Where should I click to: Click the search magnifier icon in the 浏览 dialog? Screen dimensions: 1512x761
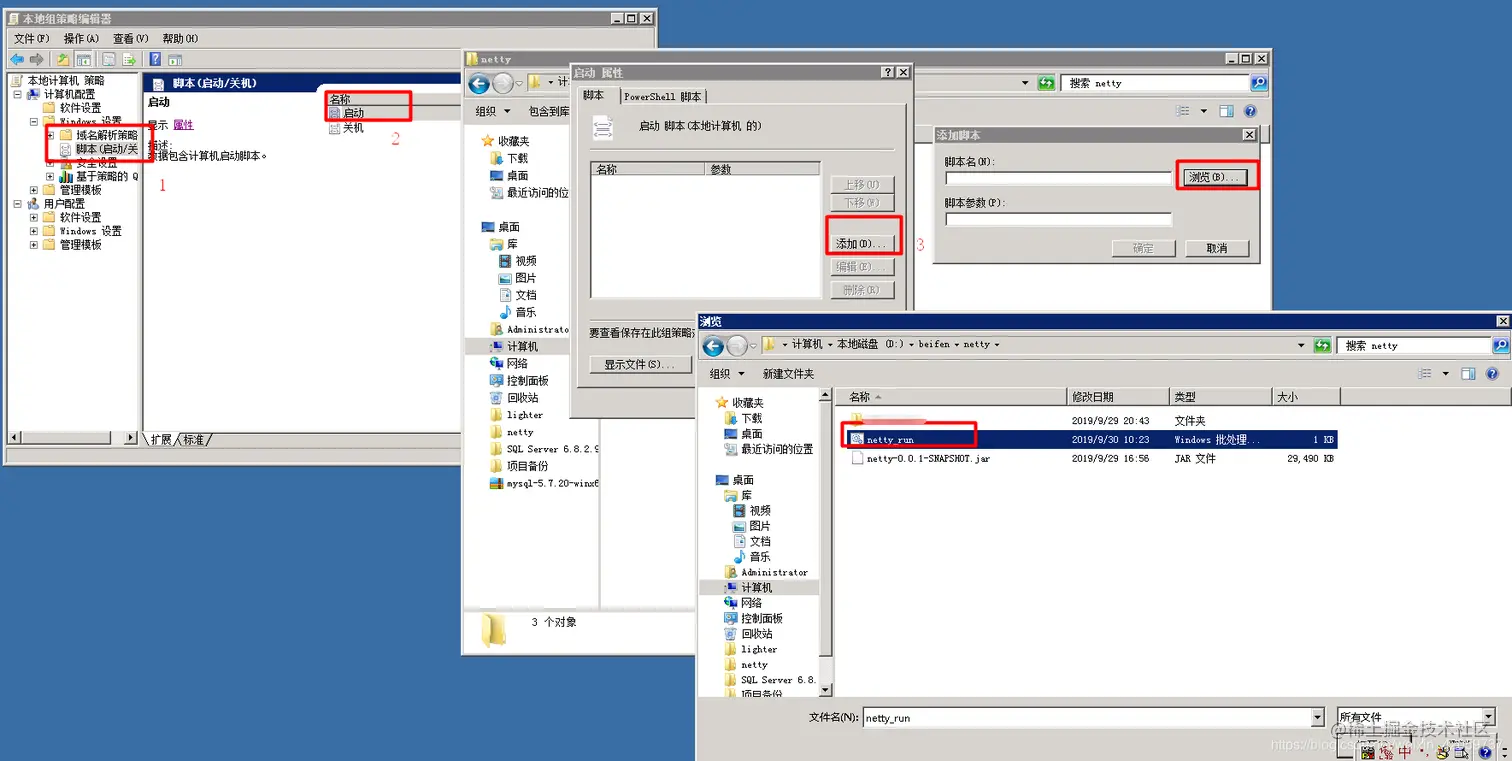pos(1501,345)
